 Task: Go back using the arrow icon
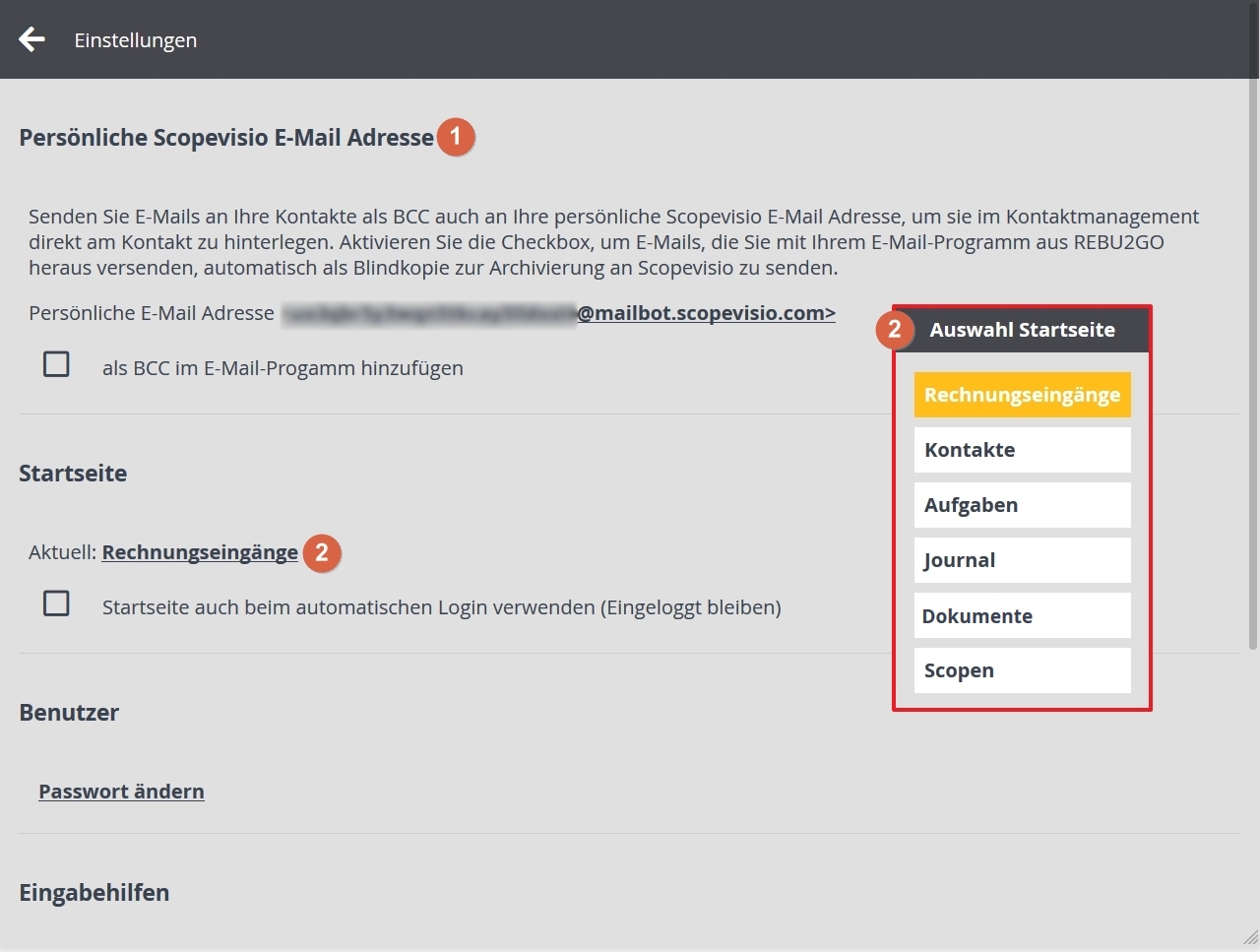click(x=31, y=39)
